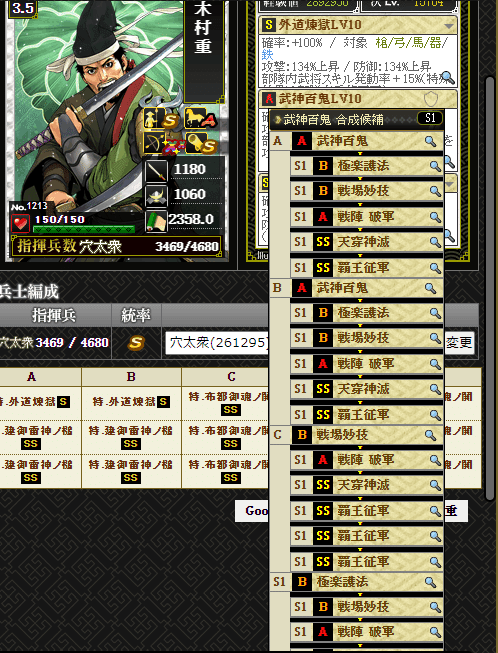This screenshot has width=498, height=653.
Task: Open the 穴太衆(261295) troop selector
Action: tap(217, 343)
